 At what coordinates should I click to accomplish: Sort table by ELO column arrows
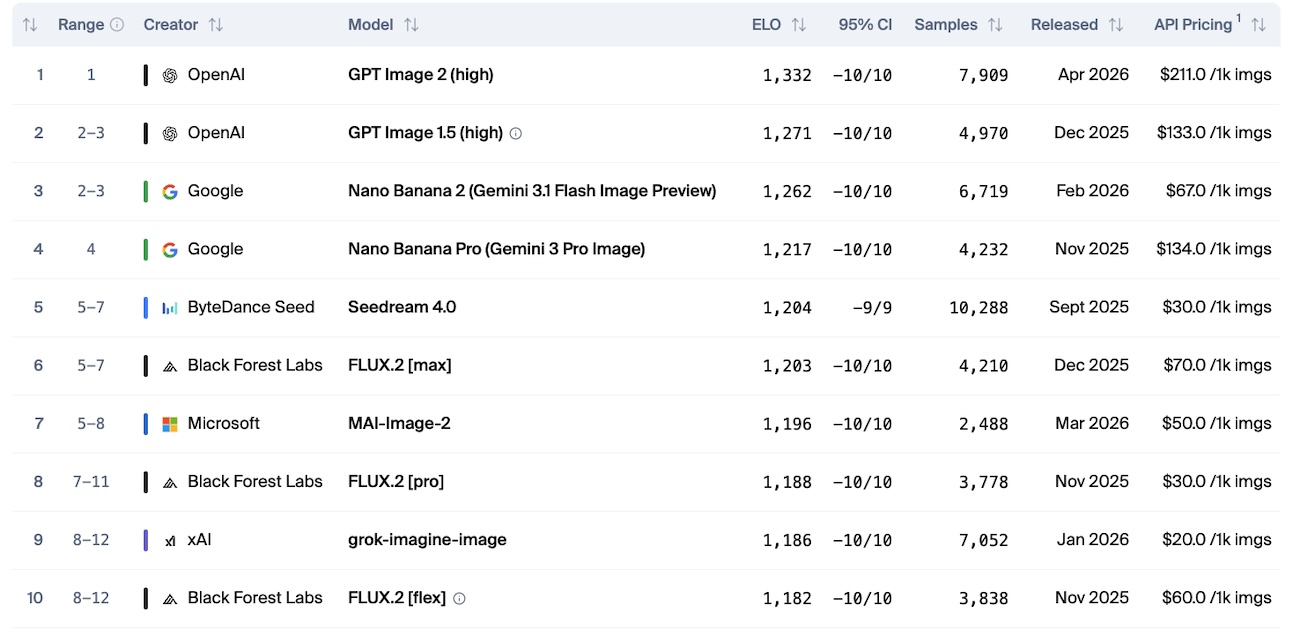pos(798,25)
